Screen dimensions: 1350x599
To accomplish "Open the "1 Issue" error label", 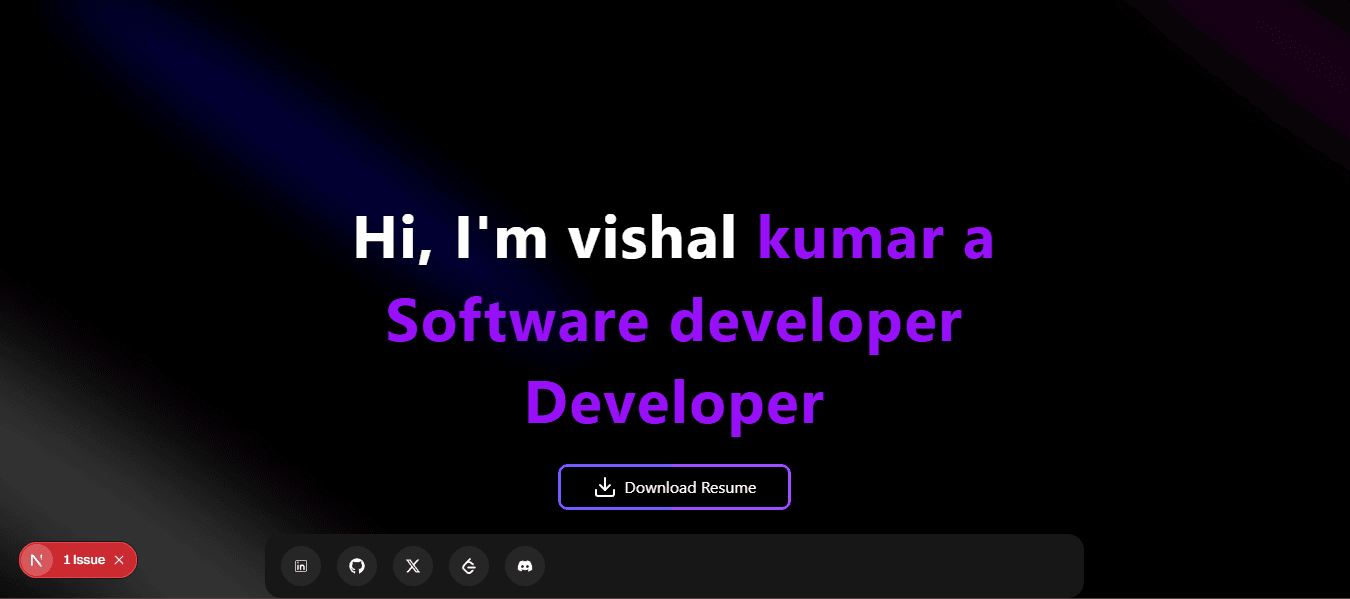I will 84,560.
